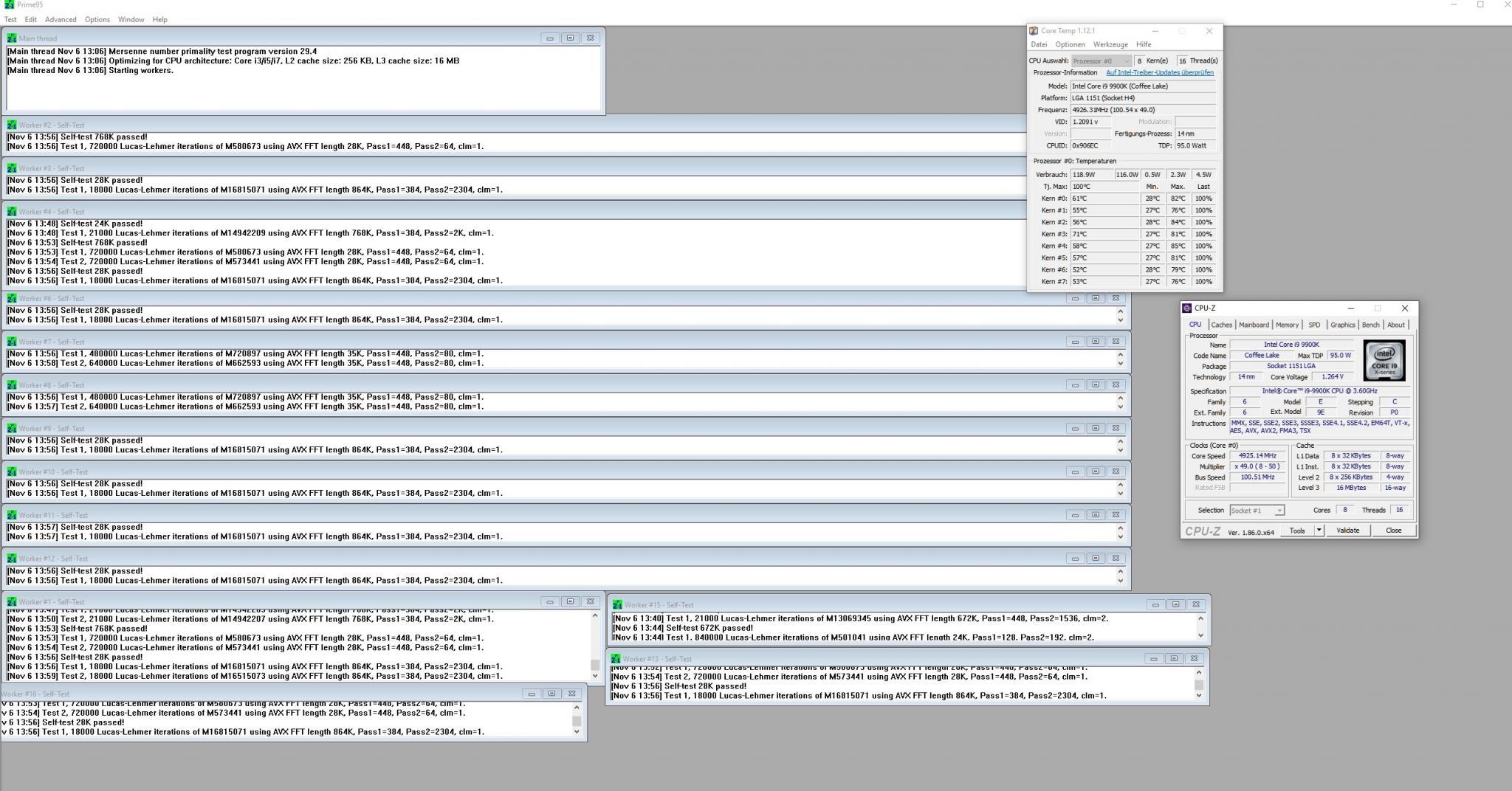The width and height of the screenshot is (1512, 791).
Task: Click the Tools button in CPU-Z
Action: (x=1297, y=530)
